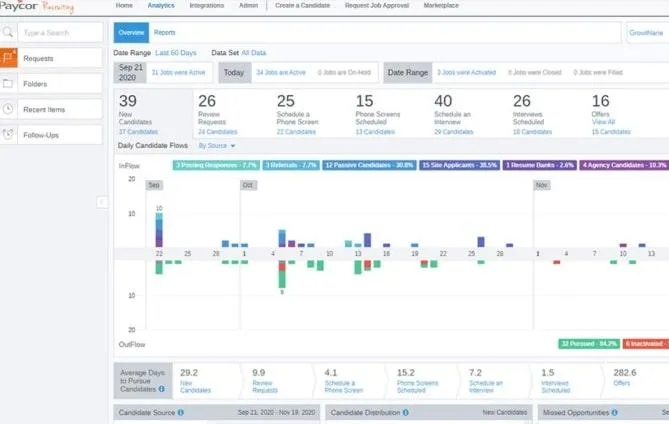
Task: Open the Integrations menu item
Action: coord(207,6)
